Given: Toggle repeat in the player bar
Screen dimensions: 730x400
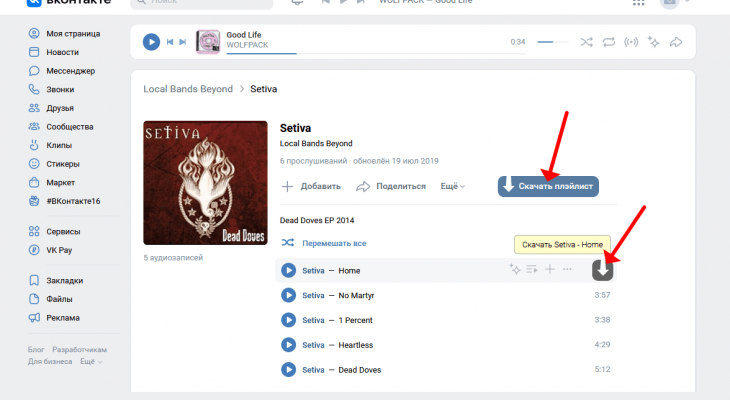Looking at the screenshot, I should [608, 42].
